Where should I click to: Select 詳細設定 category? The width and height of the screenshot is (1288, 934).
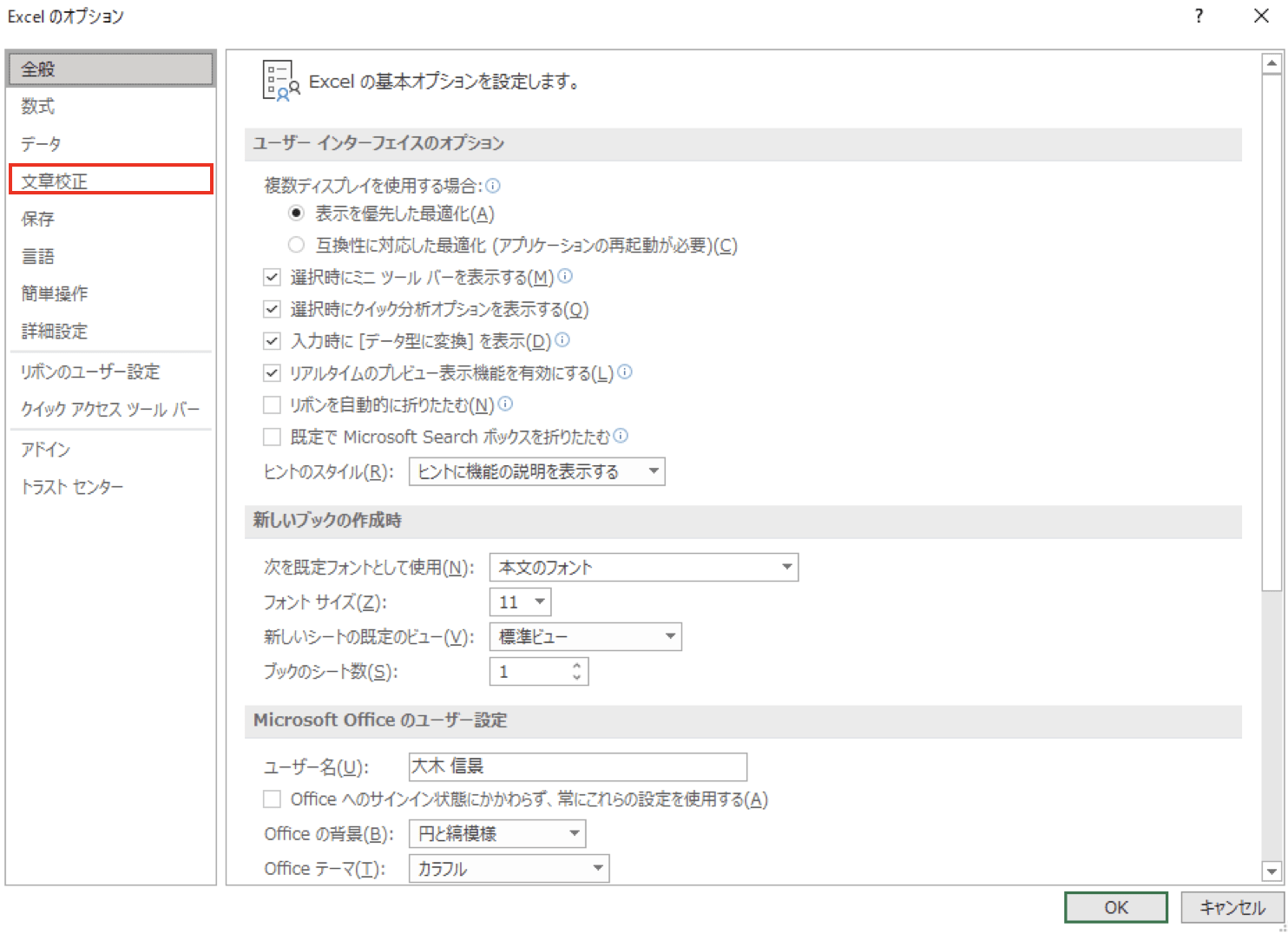click(111, 331)
